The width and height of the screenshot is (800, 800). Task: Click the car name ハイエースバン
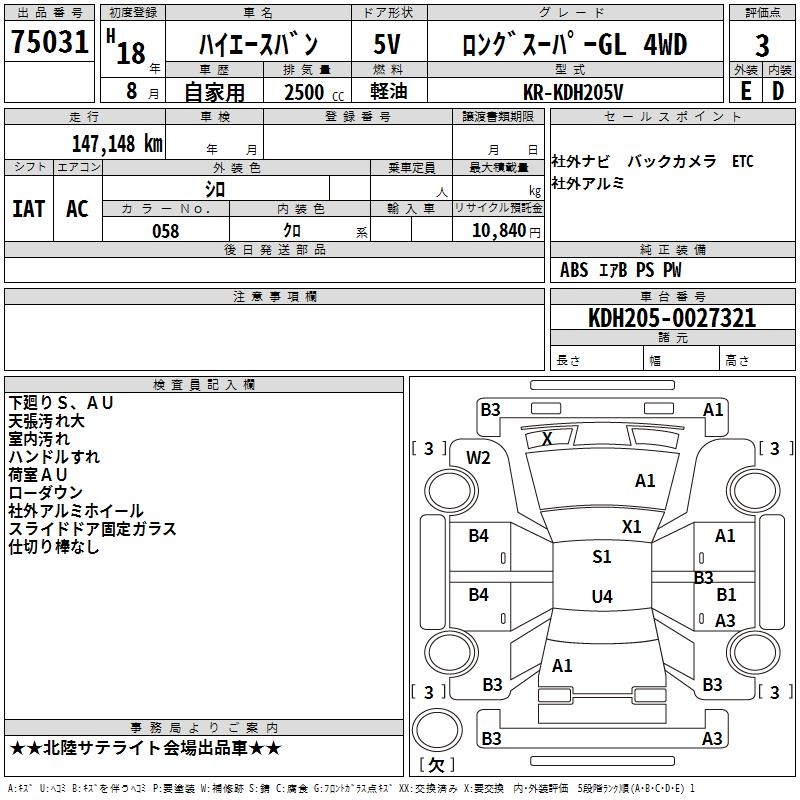(x=258, y=44)
